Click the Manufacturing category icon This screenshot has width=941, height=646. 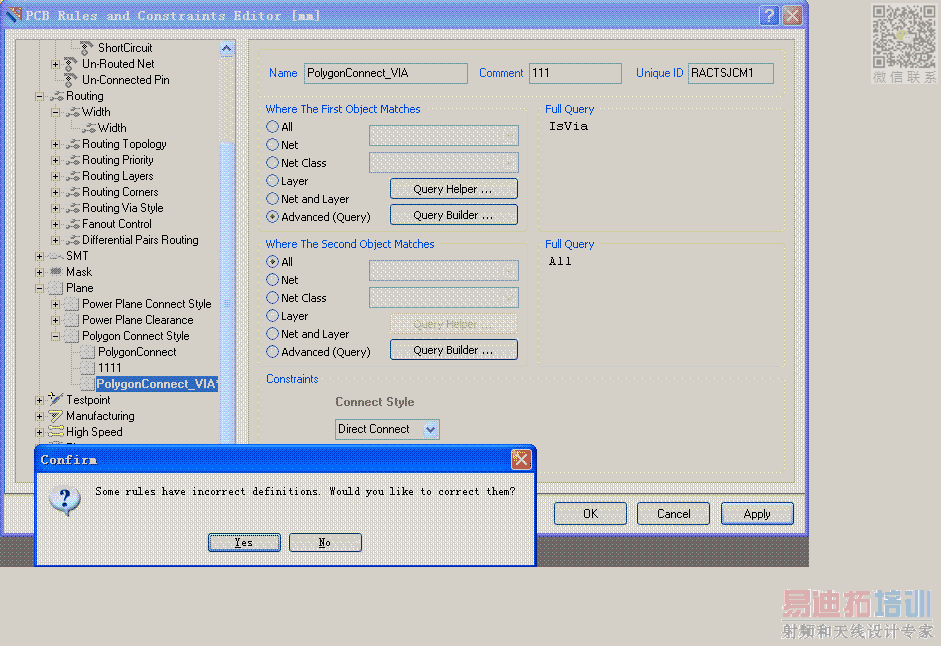tap(56, 415)
